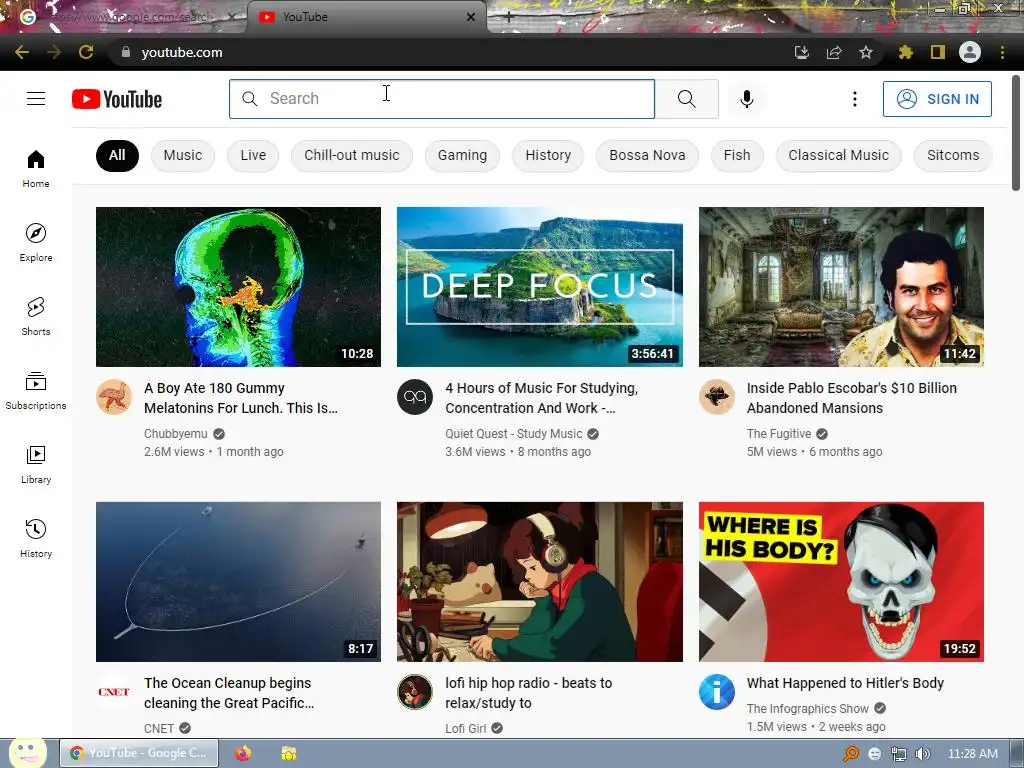The width and height of the screenshot is (1024, 768).
Task: Open title 'What Happened to Hitler's Body'
Action: [x=845, y=683]
